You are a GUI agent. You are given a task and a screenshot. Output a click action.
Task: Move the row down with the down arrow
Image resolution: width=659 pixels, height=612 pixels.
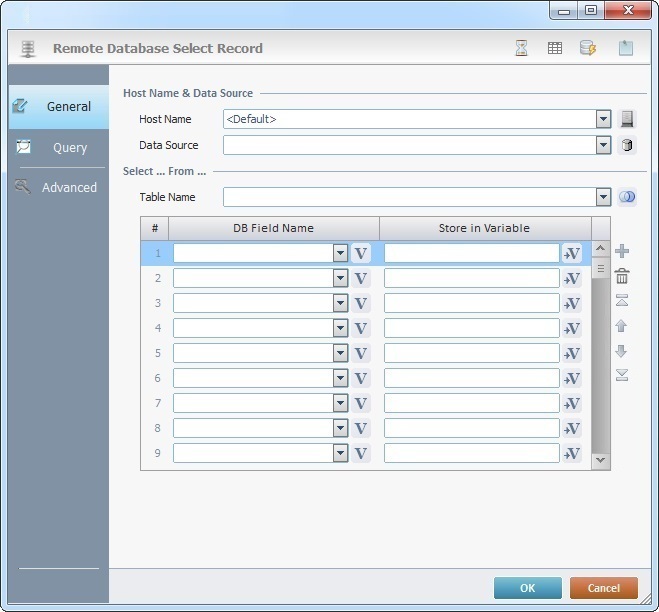pos(622,351)
